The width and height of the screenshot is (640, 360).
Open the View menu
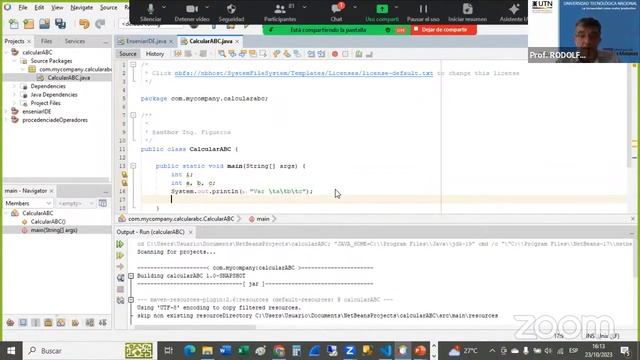tap(57, 7)
